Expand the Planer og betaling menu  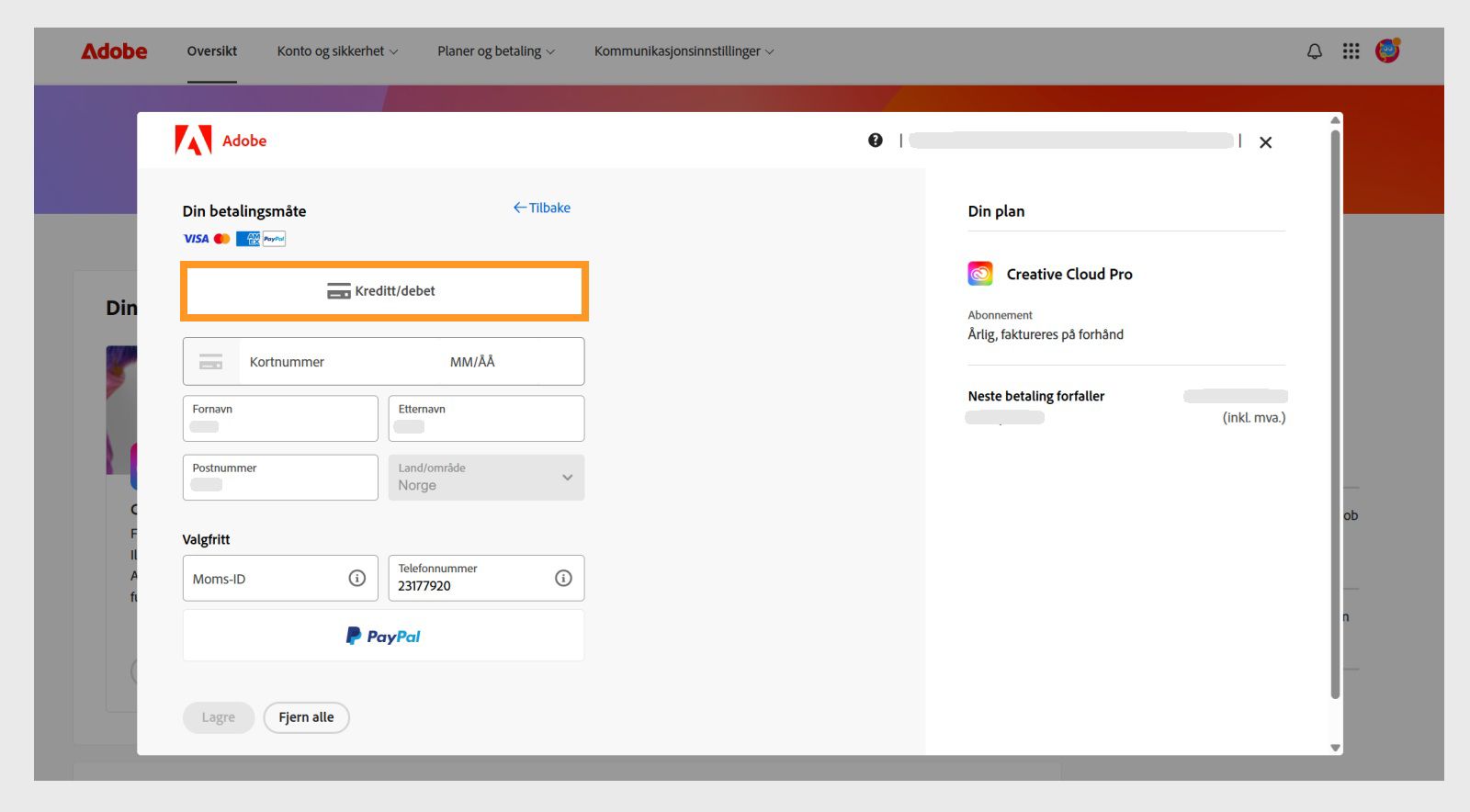(496, 51)
